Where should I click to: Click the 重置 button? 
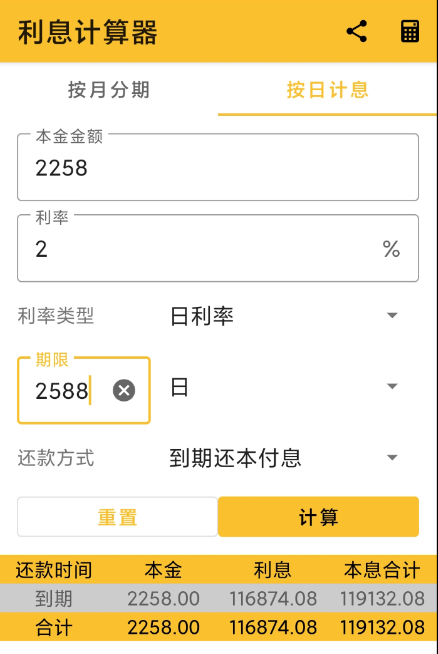tap(117, 517)
